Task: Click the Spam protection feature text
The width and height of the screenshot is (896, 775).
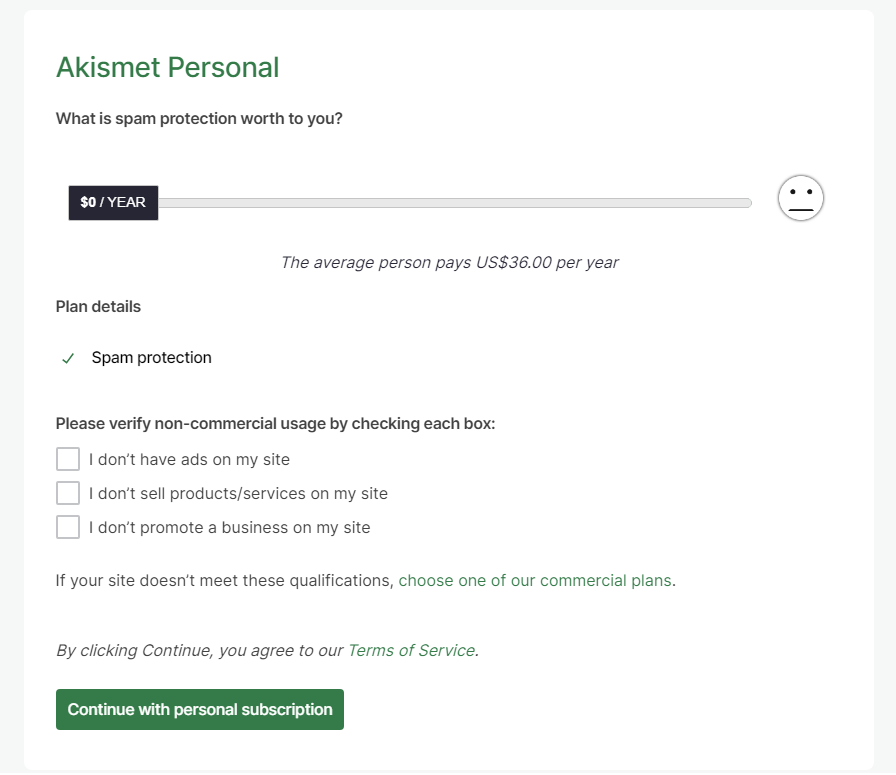Action: (151, 358)
